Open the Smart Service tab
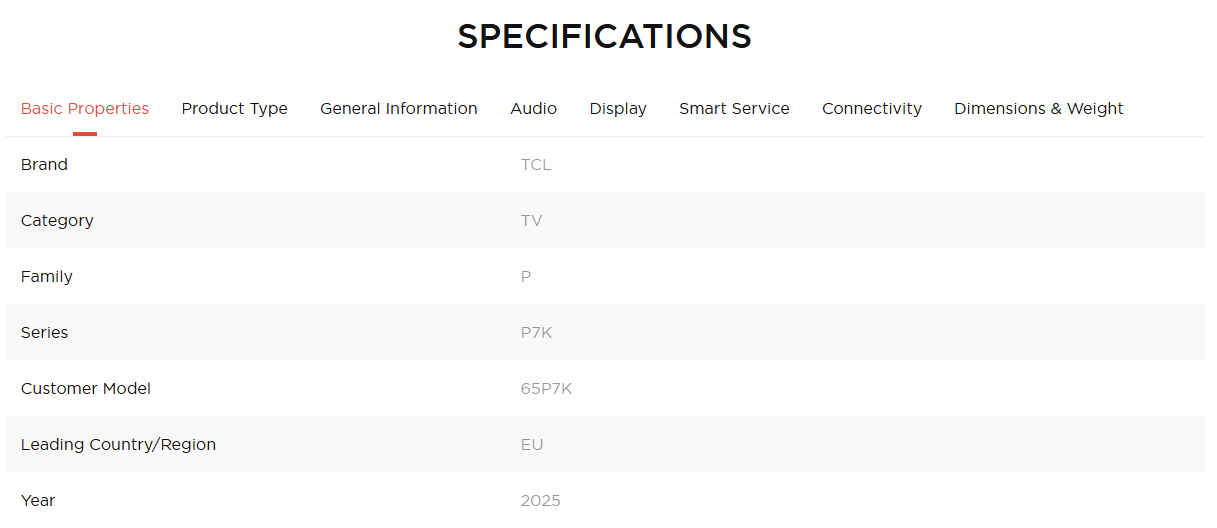The height and width of the screenshot is (528, 1217). point(734,109)
